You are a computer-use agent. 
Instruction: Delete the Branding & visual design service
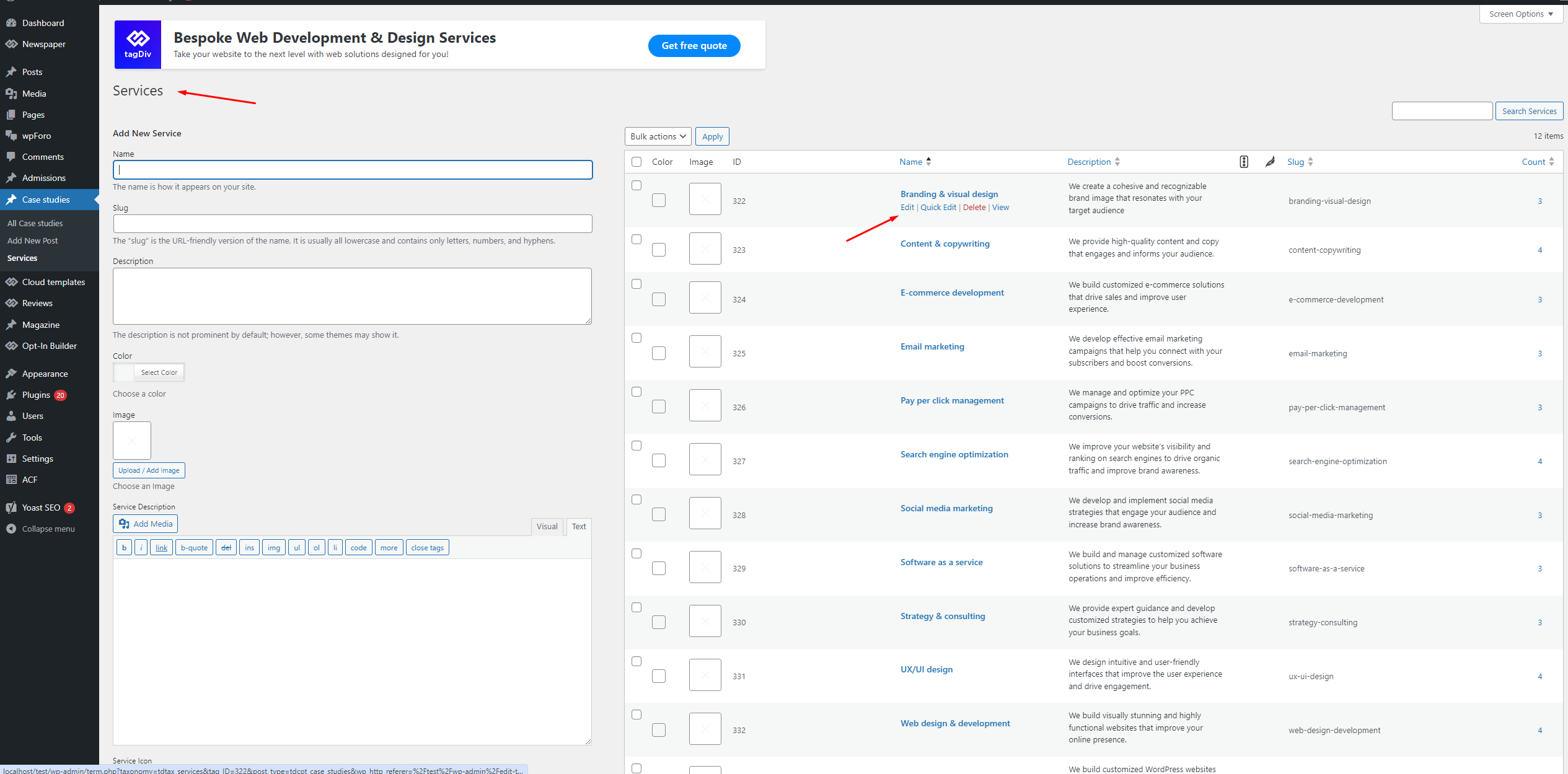coord(974,208)
